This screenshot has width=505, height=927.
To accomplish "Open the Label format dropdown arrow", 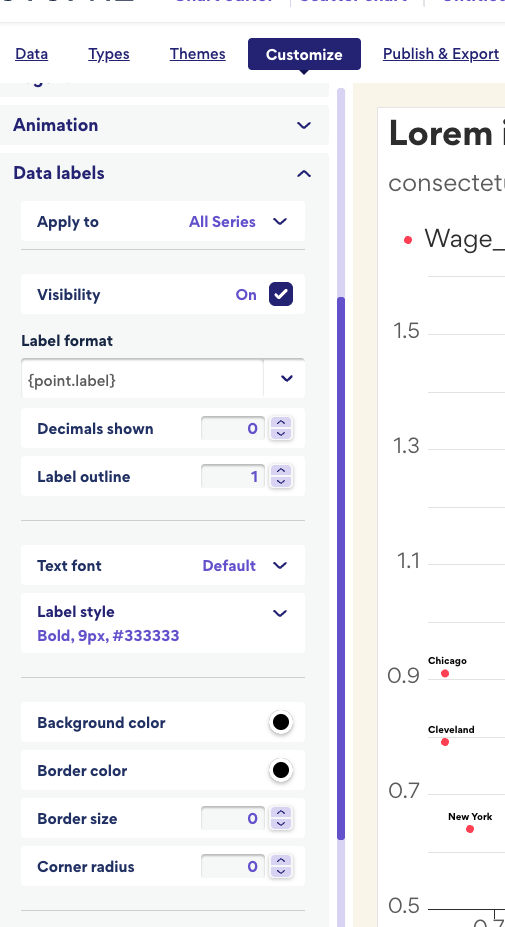I will click(x=286, y=378).
